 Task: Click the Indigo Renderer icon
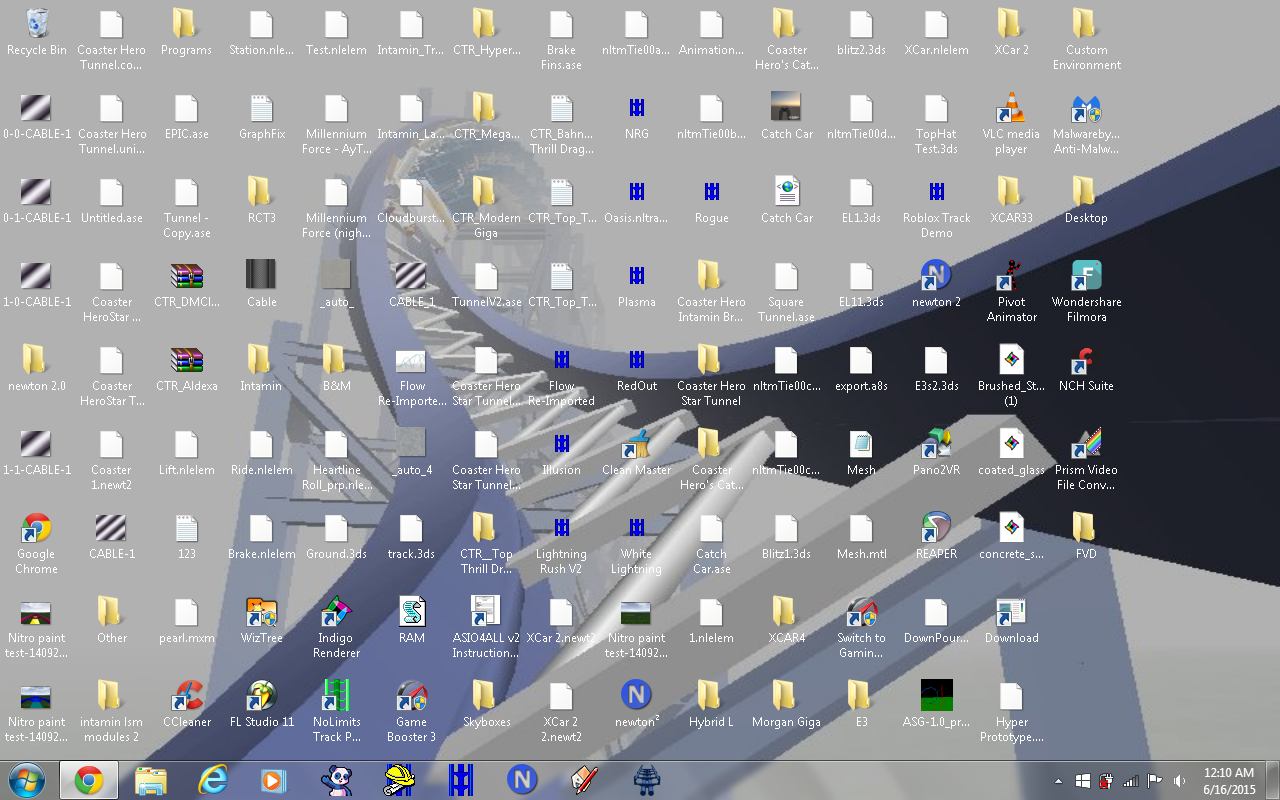click(x=336, y=612)
